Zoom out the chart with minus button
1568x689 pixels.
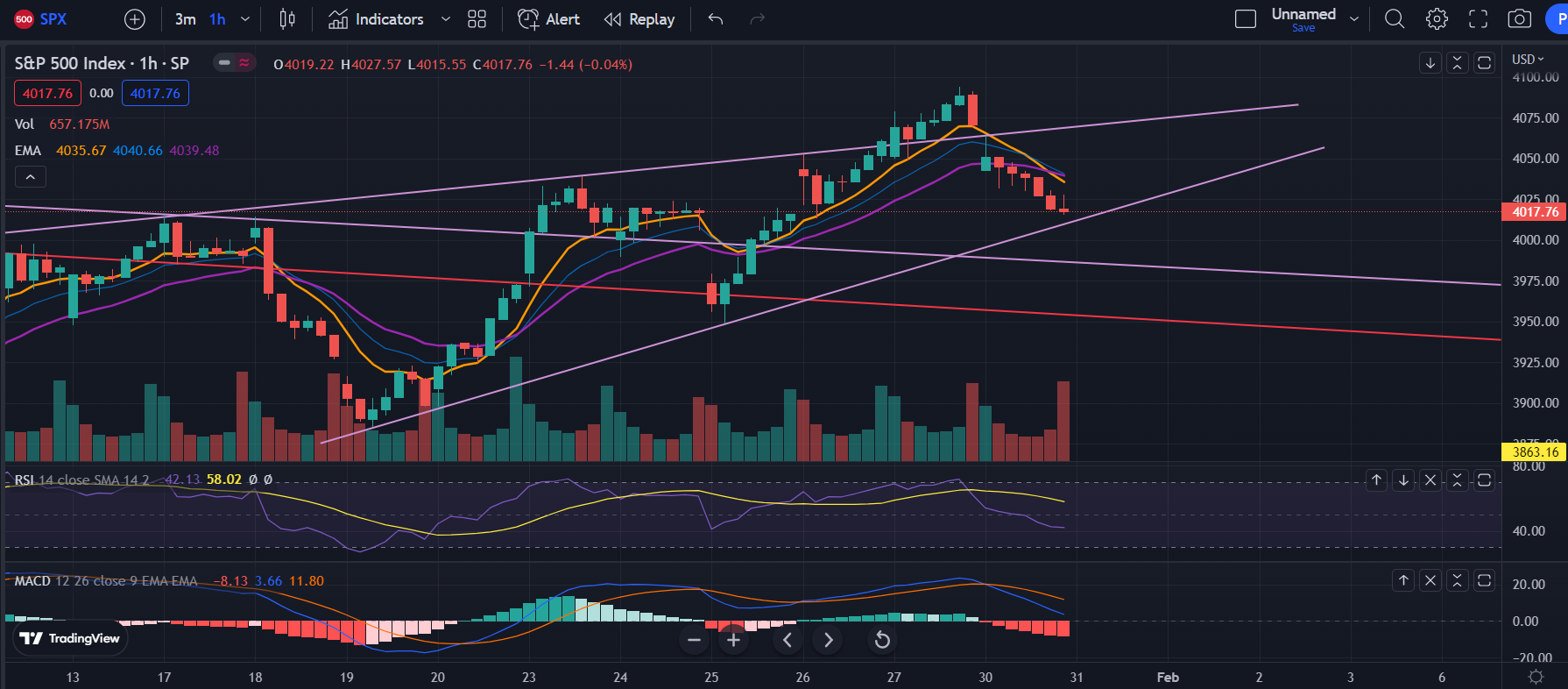pos(695,640)
